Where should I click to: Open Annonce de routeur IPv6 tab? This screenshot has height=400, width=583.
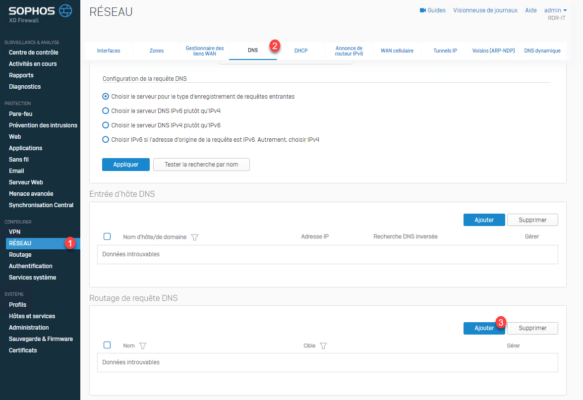(x=349, y=51)
